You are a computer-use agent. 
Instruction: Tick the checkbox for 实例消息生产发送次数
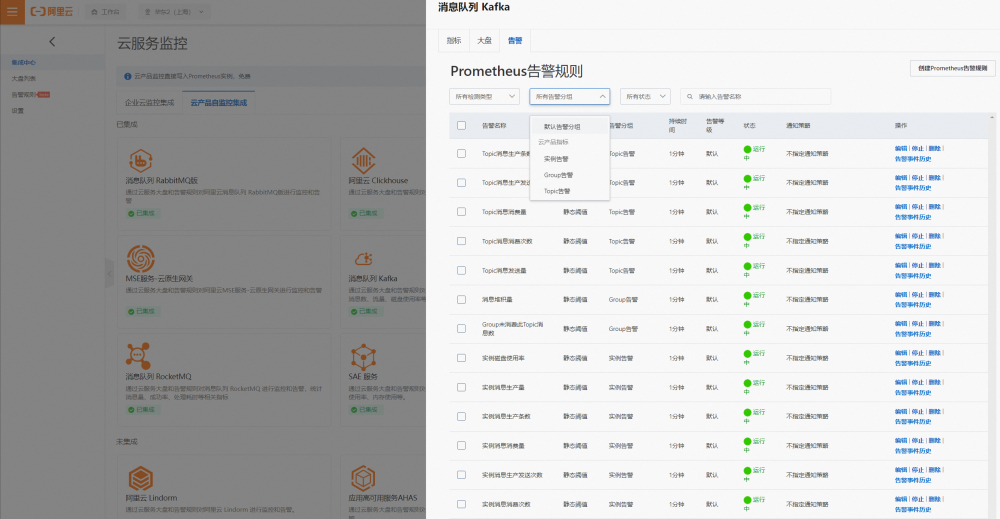click(461, 474)
